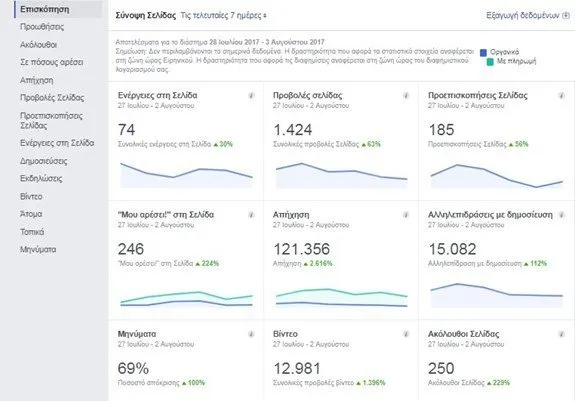Click the value 121.356

(301, 249)
